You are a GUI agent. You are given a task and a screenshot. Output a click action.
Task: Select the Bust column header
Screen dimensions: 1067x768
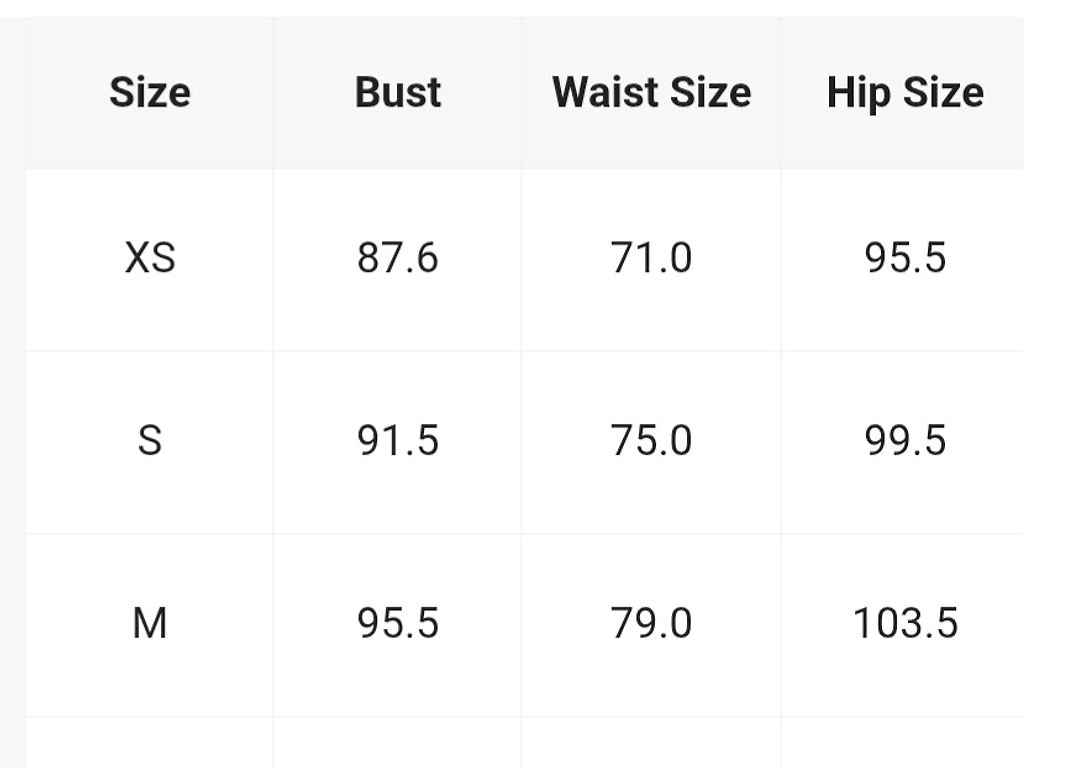tap(398, 93)
